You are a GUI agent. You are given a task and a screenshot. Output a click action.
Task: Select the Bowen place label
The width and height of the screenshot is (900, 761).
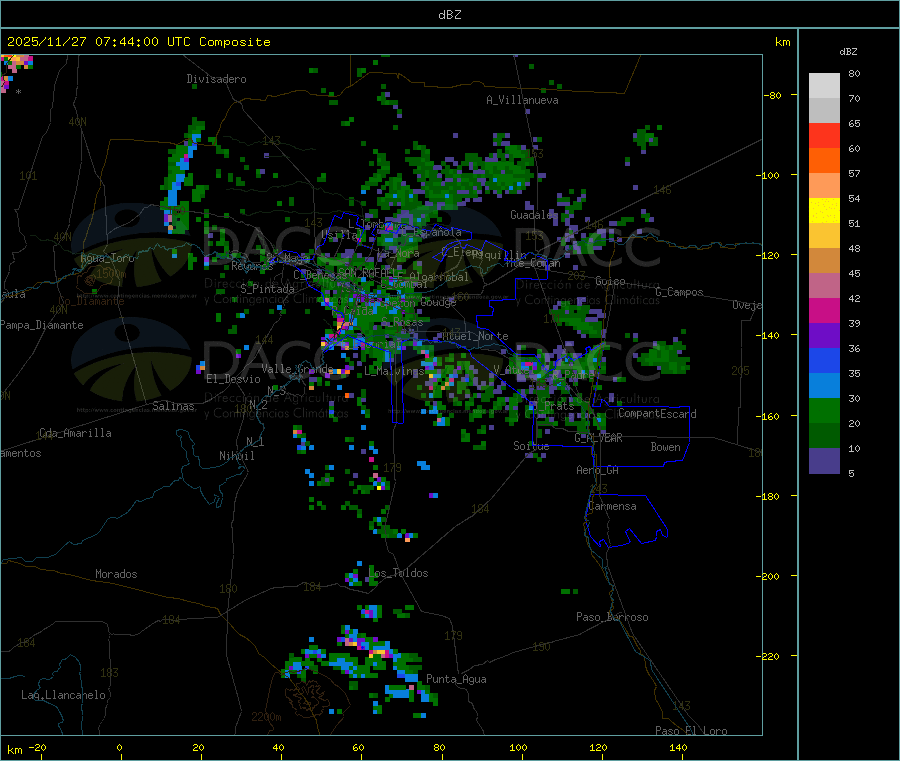click(x=666, y=447)
